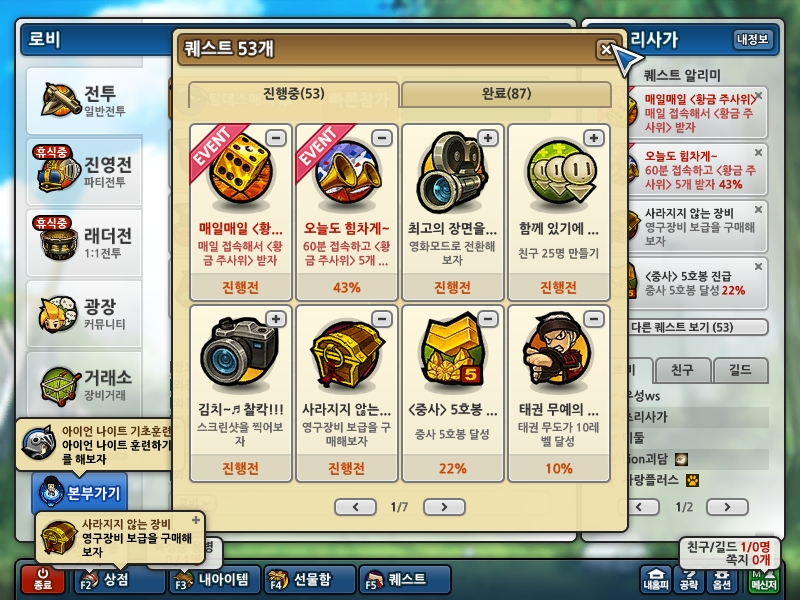This screenshot has height=600, width=800.
Task: Switch to 완료(87) completed tab
Action: click(506, 94)
